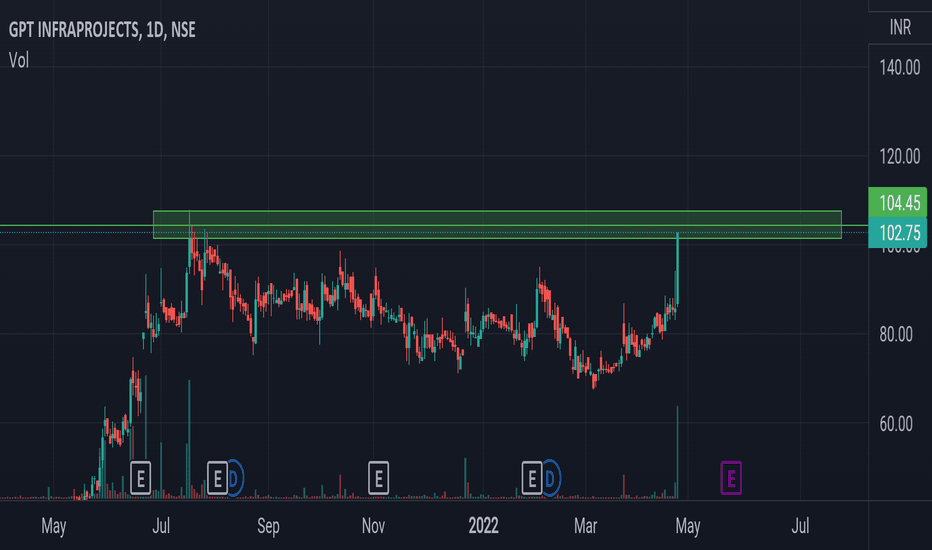This screenshot has height=550, width=932.
Task: Click the 102.75 current price label
Action: click(x=898, y=232)
